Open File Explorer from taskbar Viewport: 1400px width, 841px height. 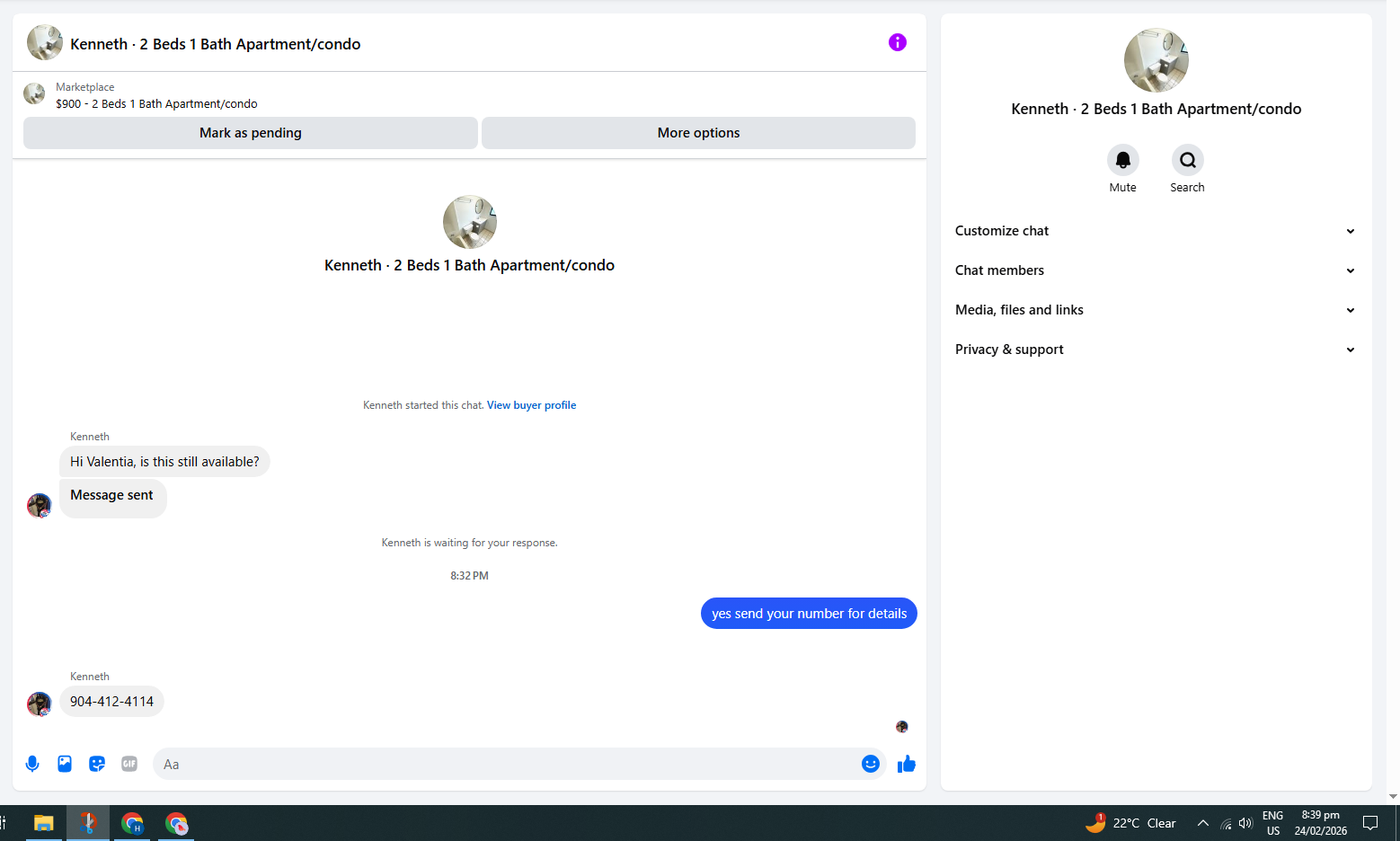pos(43,823)
